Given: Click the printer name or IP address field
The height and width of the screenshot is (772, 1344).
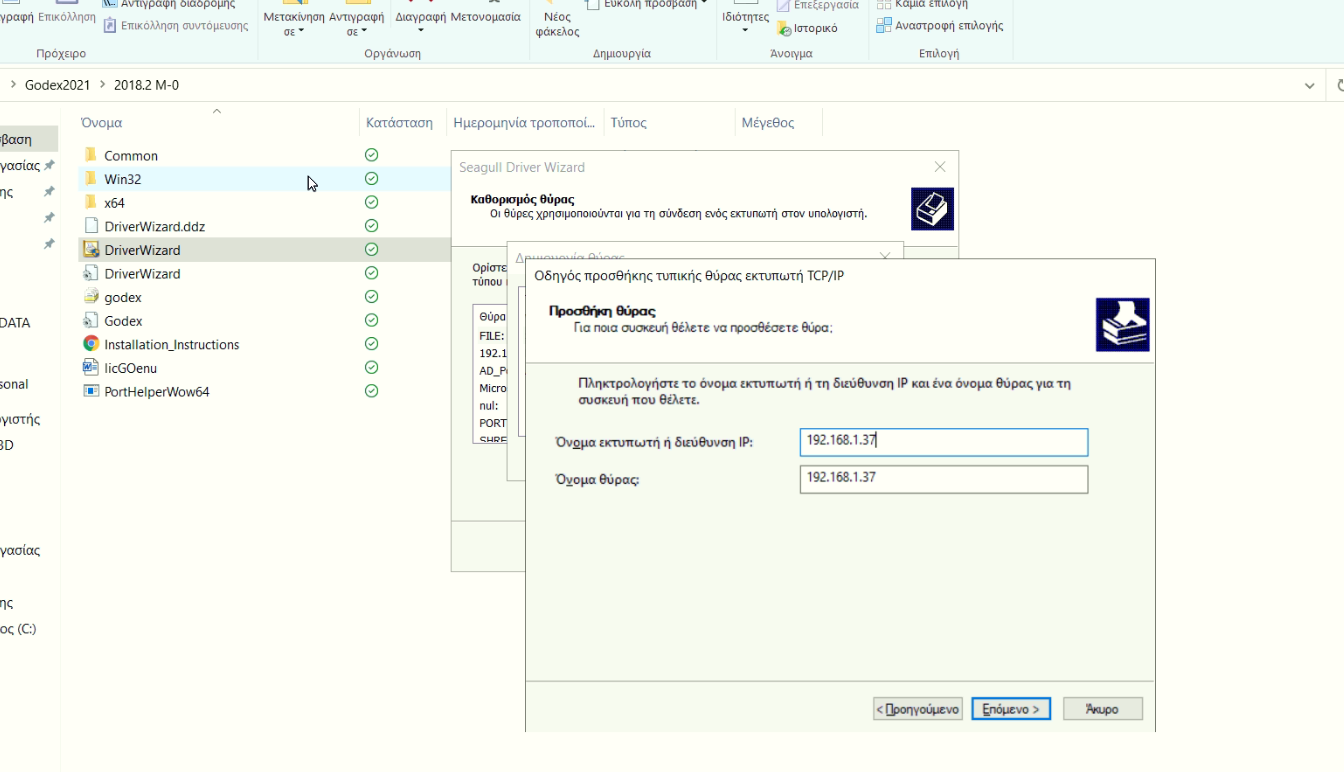Looking at the screenshot, I should [x=943, y=442].
